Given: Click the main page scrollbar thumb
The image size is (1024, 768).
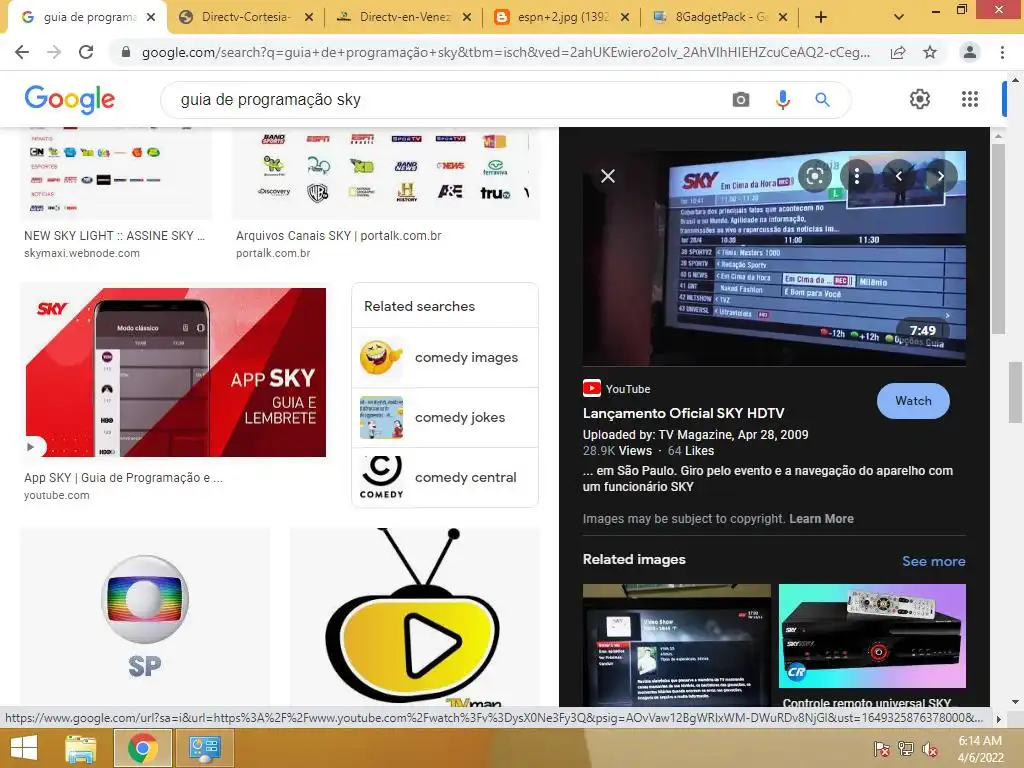Looking at the screenshot, I should point(1015,392).
